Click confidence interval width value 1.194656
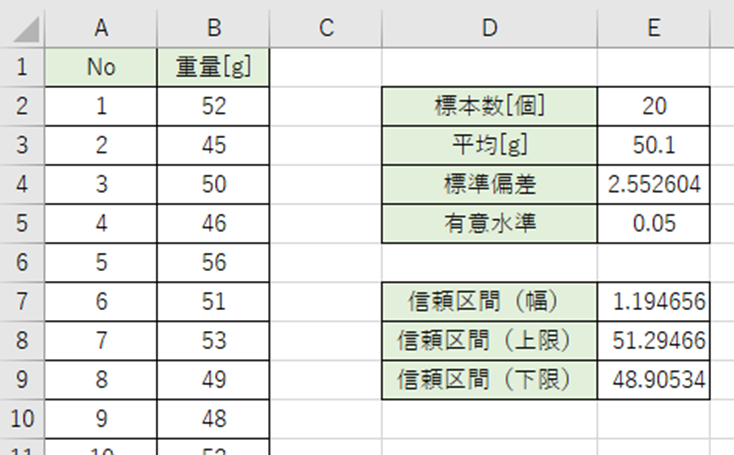Screen dimensions: 734x455 point(654,302)
